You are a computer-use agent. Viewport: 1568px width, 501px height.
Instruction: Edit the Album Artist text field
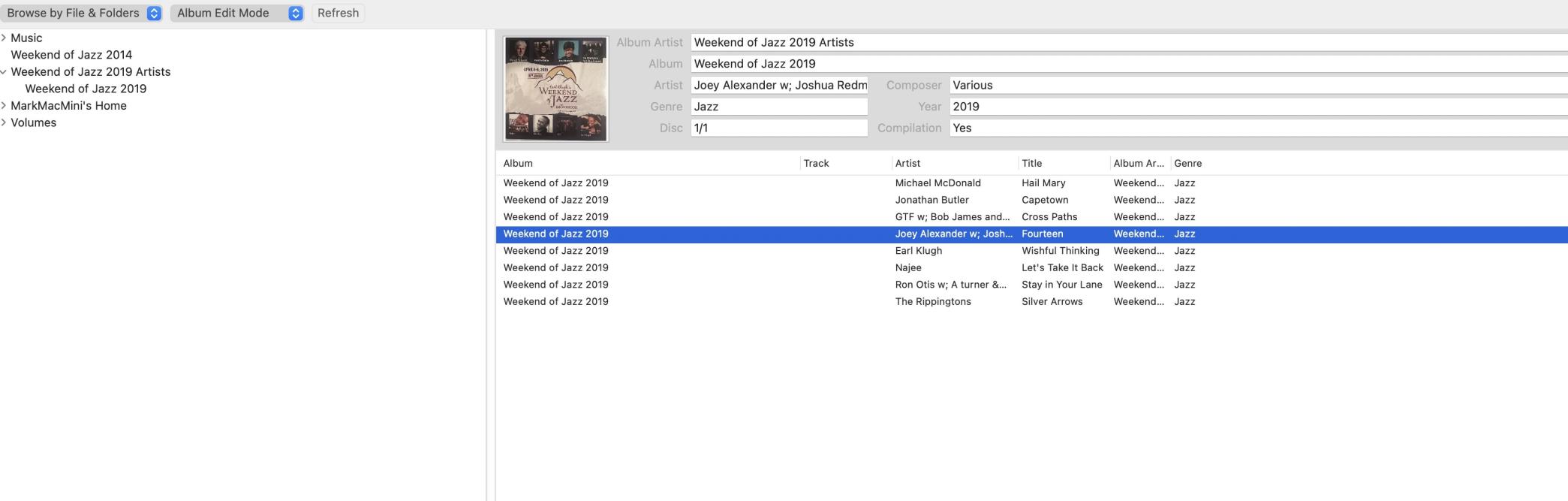point(1126,43)
